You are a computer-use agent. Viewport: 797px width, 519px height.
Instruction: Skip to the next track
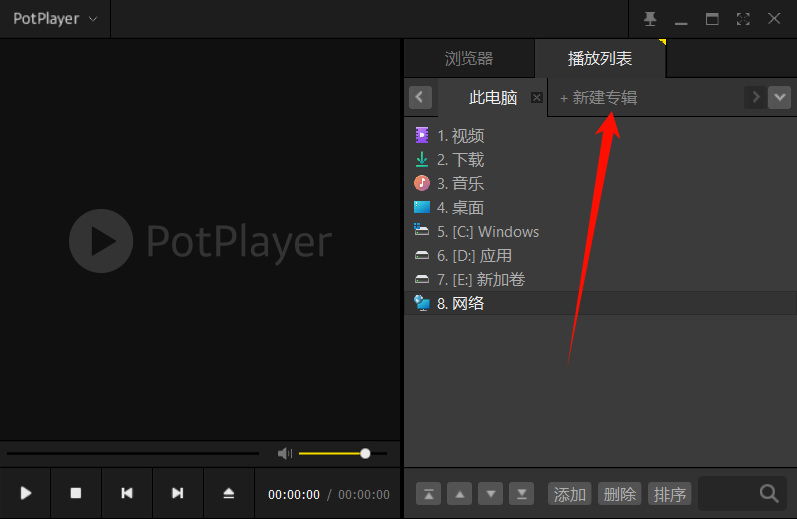(x=177, y=493)
